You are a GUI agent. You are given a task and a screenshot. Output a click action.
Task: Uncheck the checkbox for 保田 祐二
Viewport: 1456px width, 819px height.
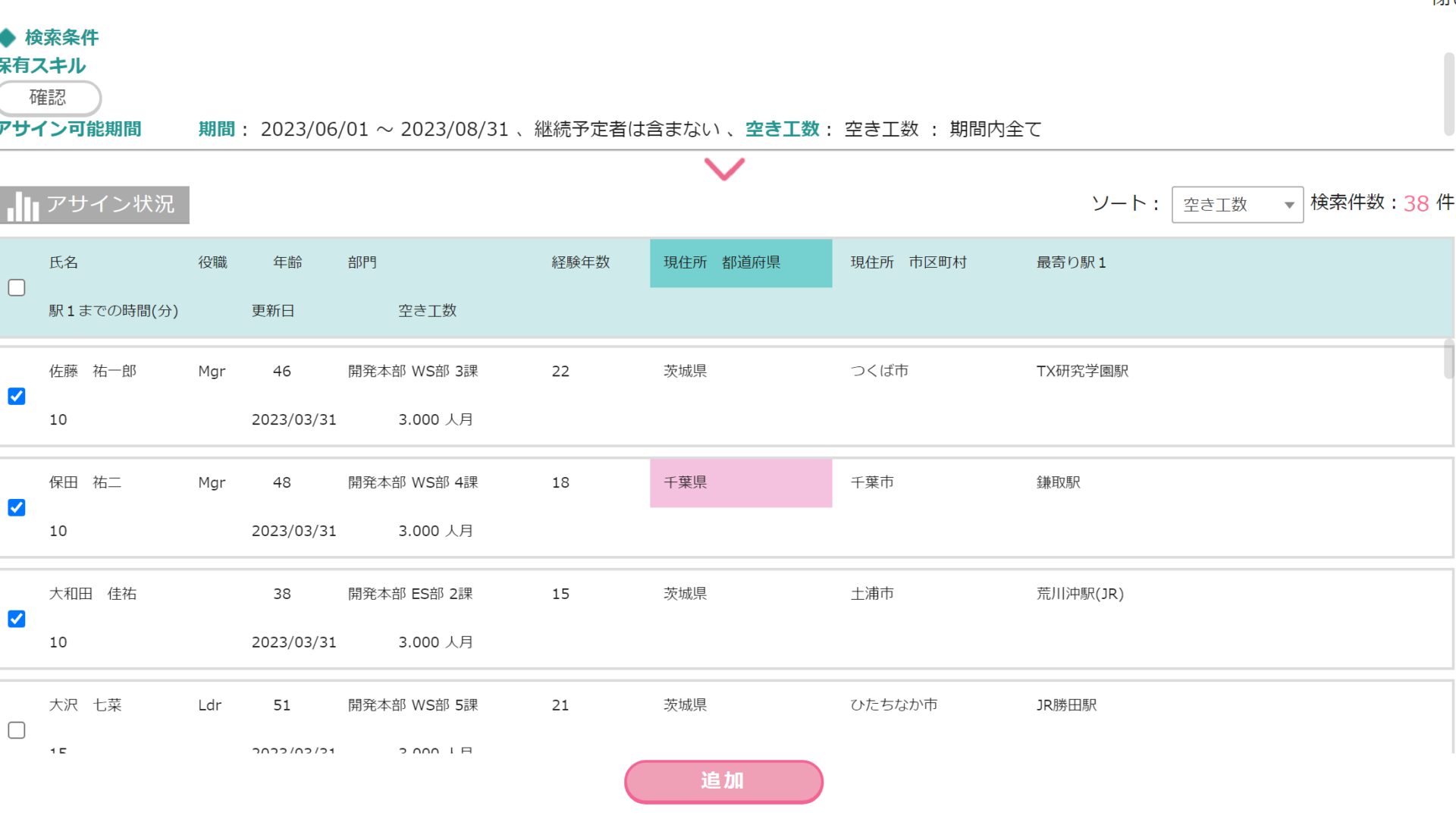(17, 507)
